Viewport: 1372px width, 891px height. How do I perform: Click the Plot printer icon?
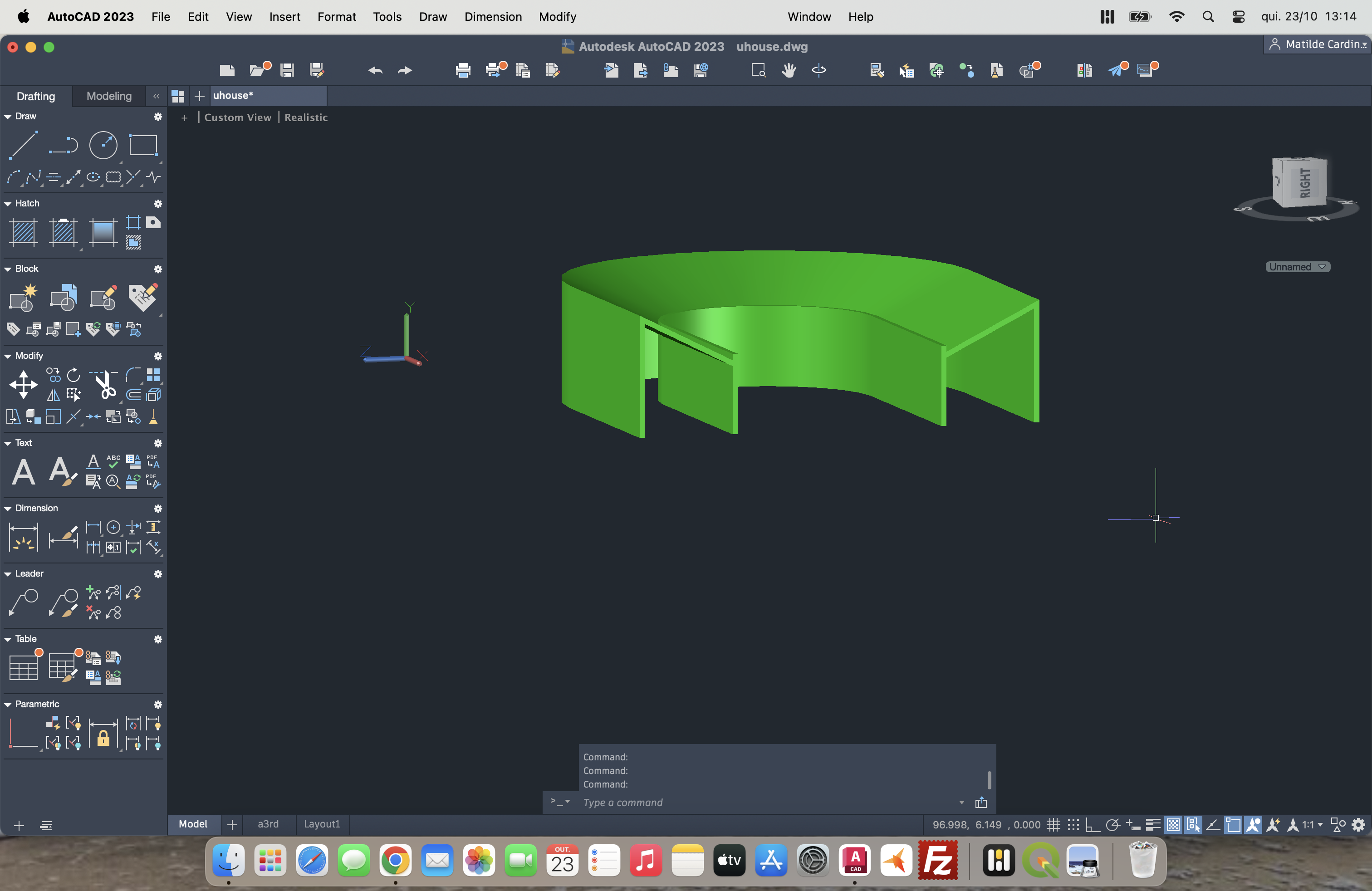coord(463,70)
